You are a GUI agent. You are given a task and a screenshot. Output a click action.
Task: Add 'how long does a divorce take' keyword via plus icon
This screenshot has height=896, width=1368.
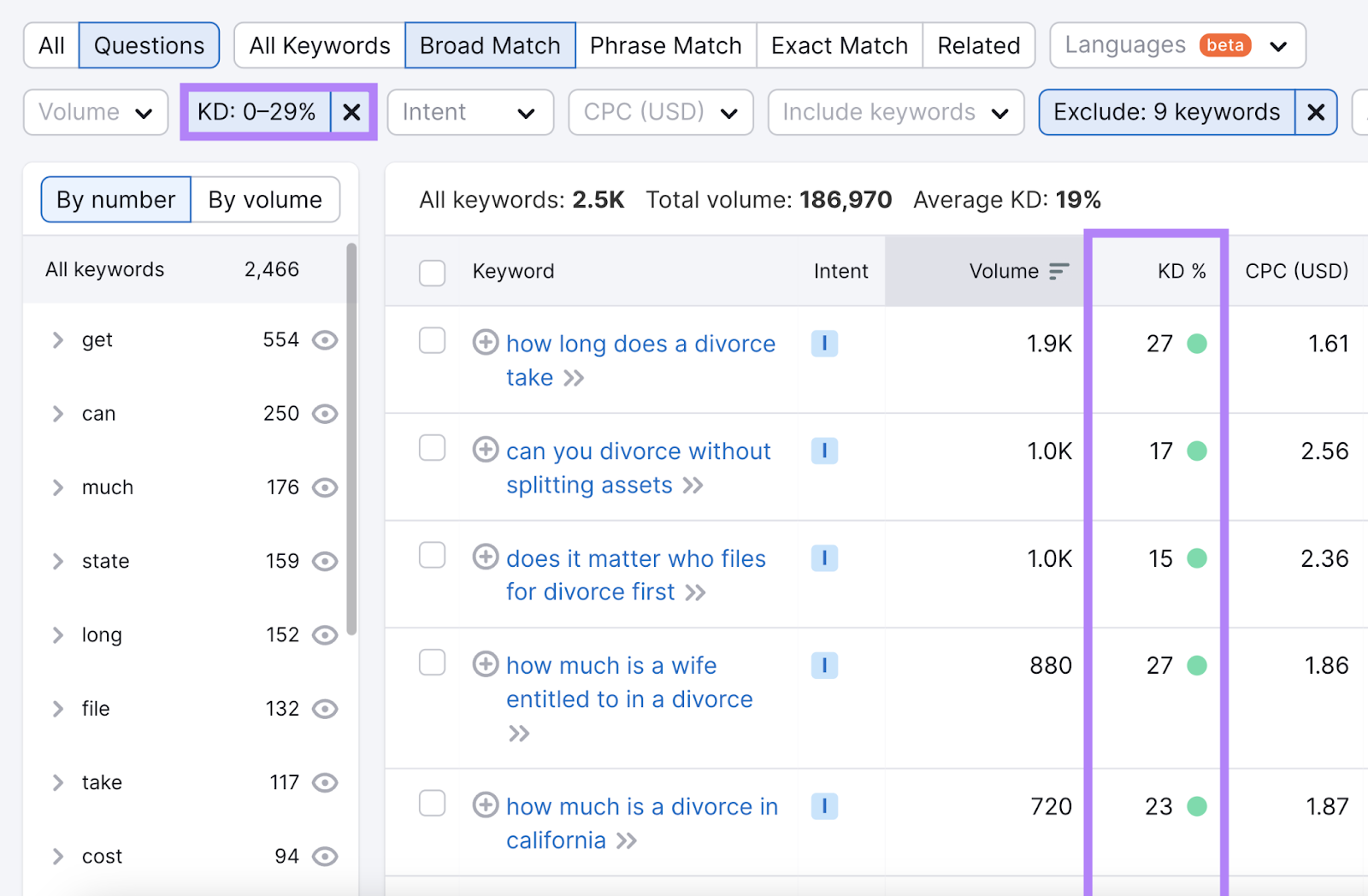486,342
